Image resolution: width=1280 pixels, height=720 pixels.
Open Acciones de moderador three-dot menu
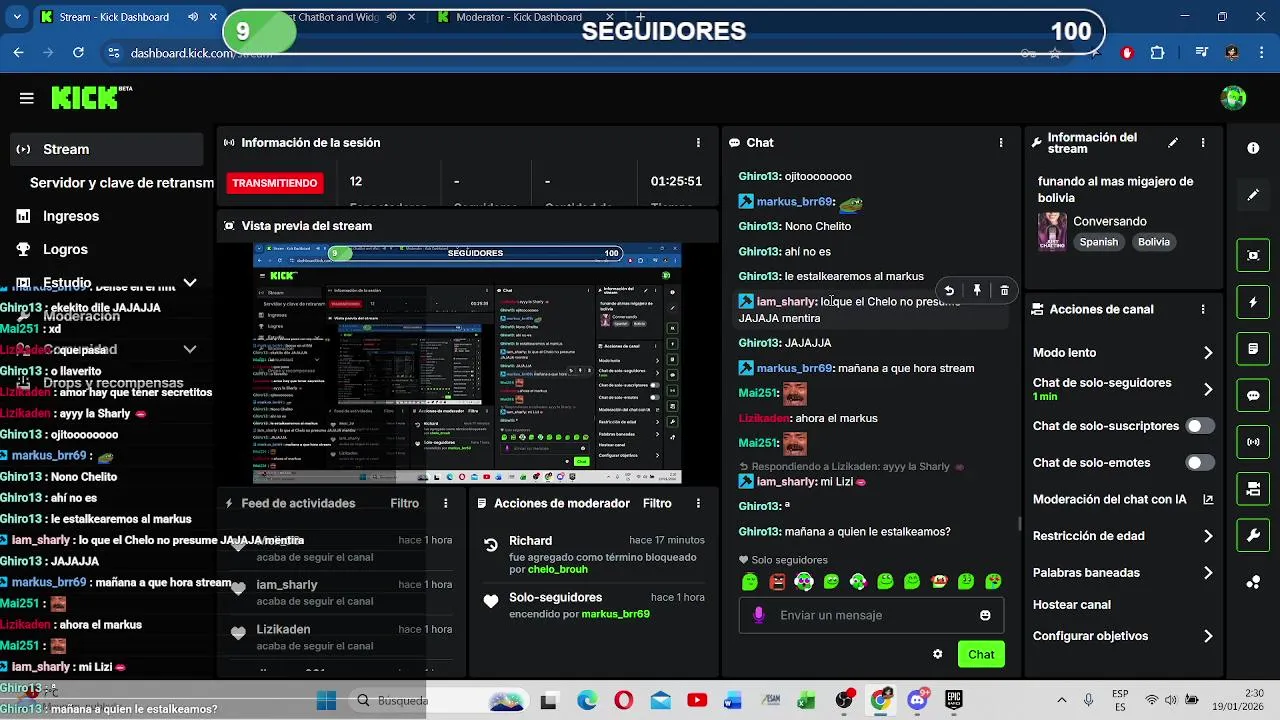[x=698, y=503]
